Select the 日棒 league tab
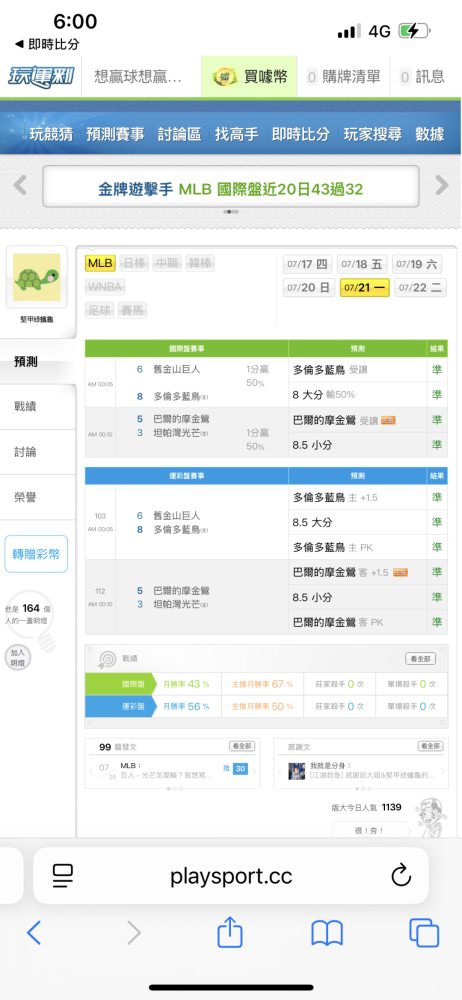462x1000 pixels. point(134,263)
